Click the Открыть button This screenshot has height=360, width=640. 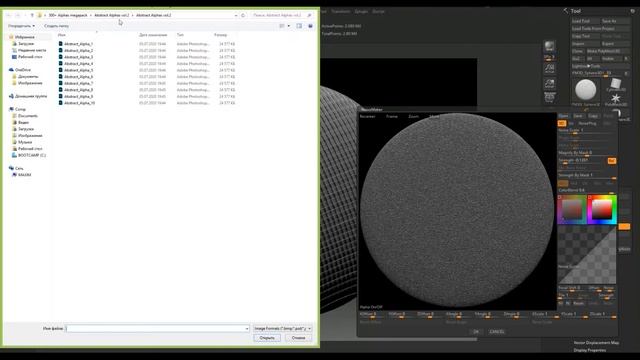(267, 338)
